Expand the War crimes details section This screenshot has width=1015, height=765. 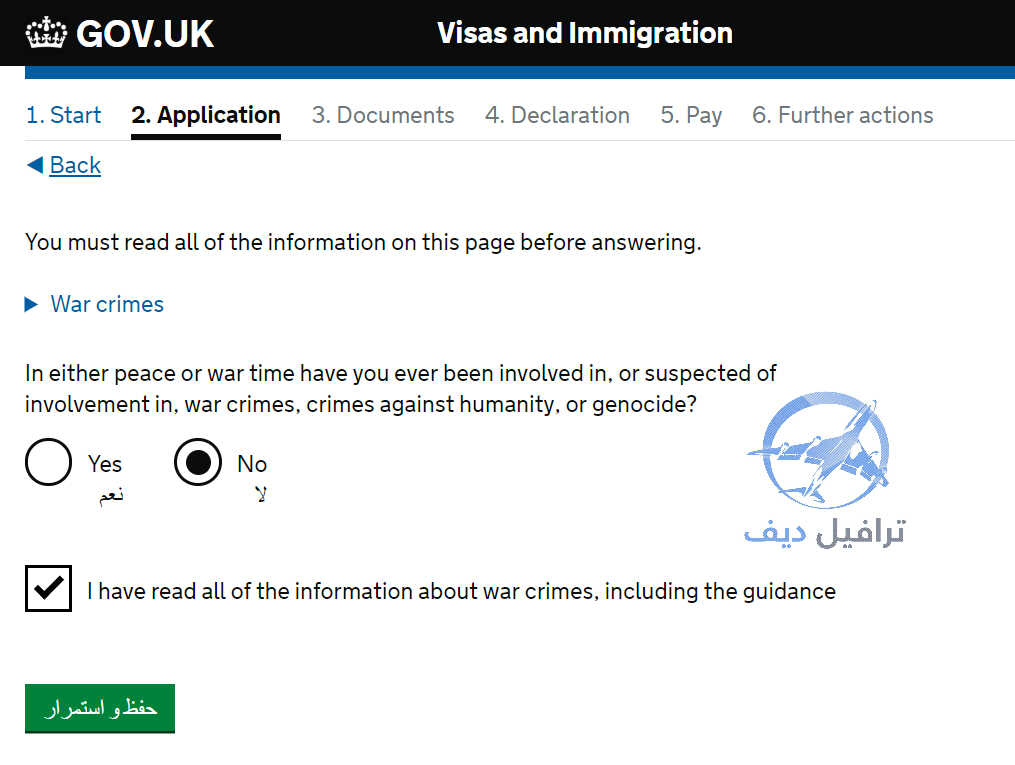(x=107, y=304)
